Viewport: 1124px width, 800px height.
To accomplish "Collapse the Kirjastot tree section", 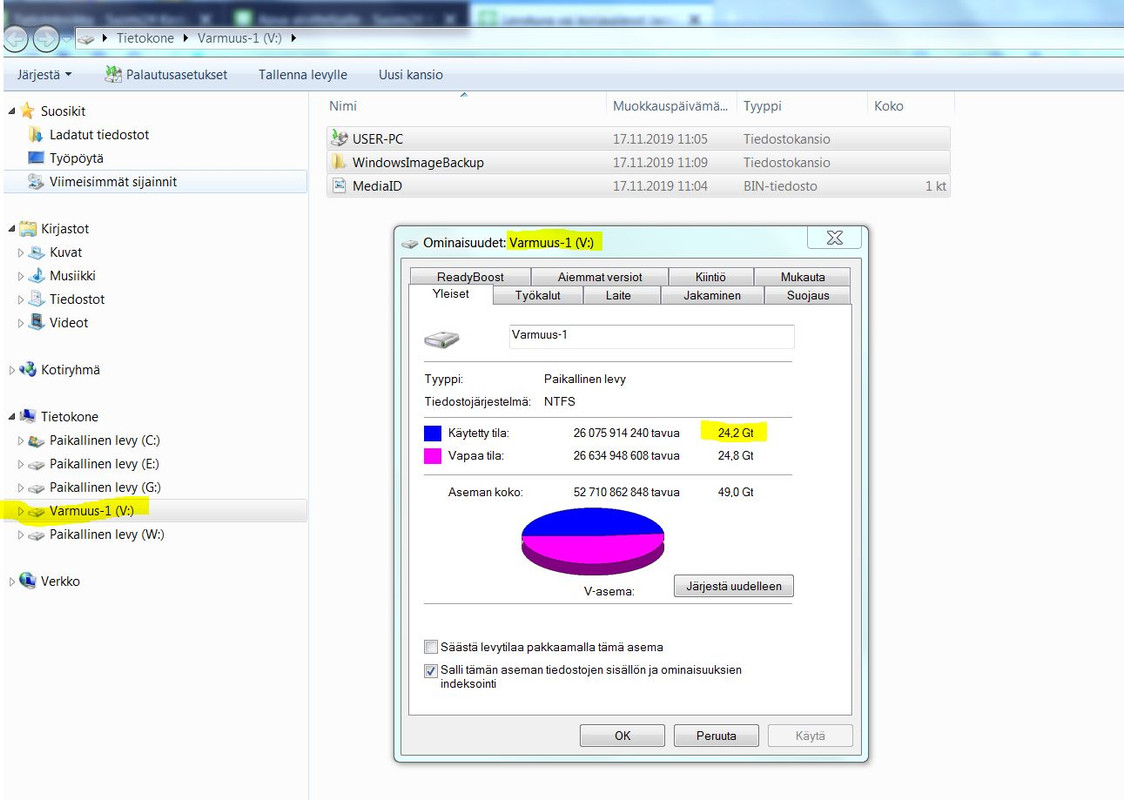I will tap(11, 229).
